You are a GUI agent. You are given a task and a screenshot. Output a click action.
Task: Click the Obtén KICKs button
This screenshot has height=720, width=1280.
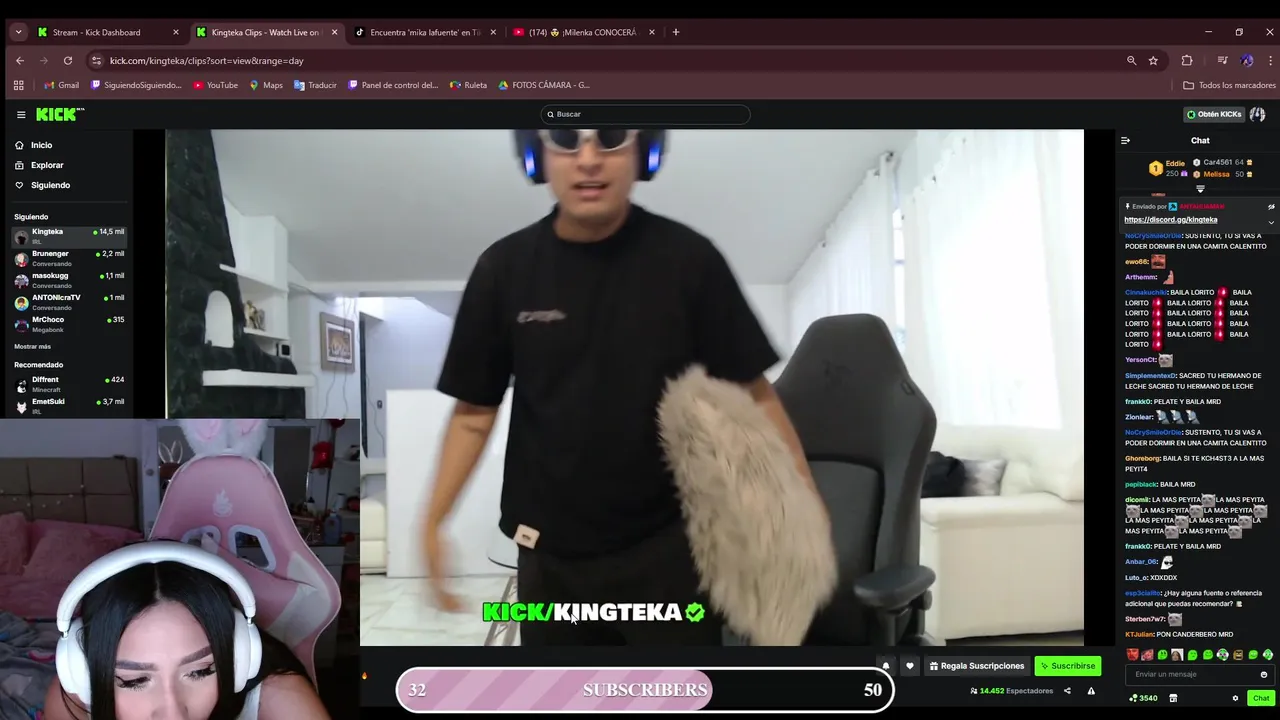[x=1214, y=114]
